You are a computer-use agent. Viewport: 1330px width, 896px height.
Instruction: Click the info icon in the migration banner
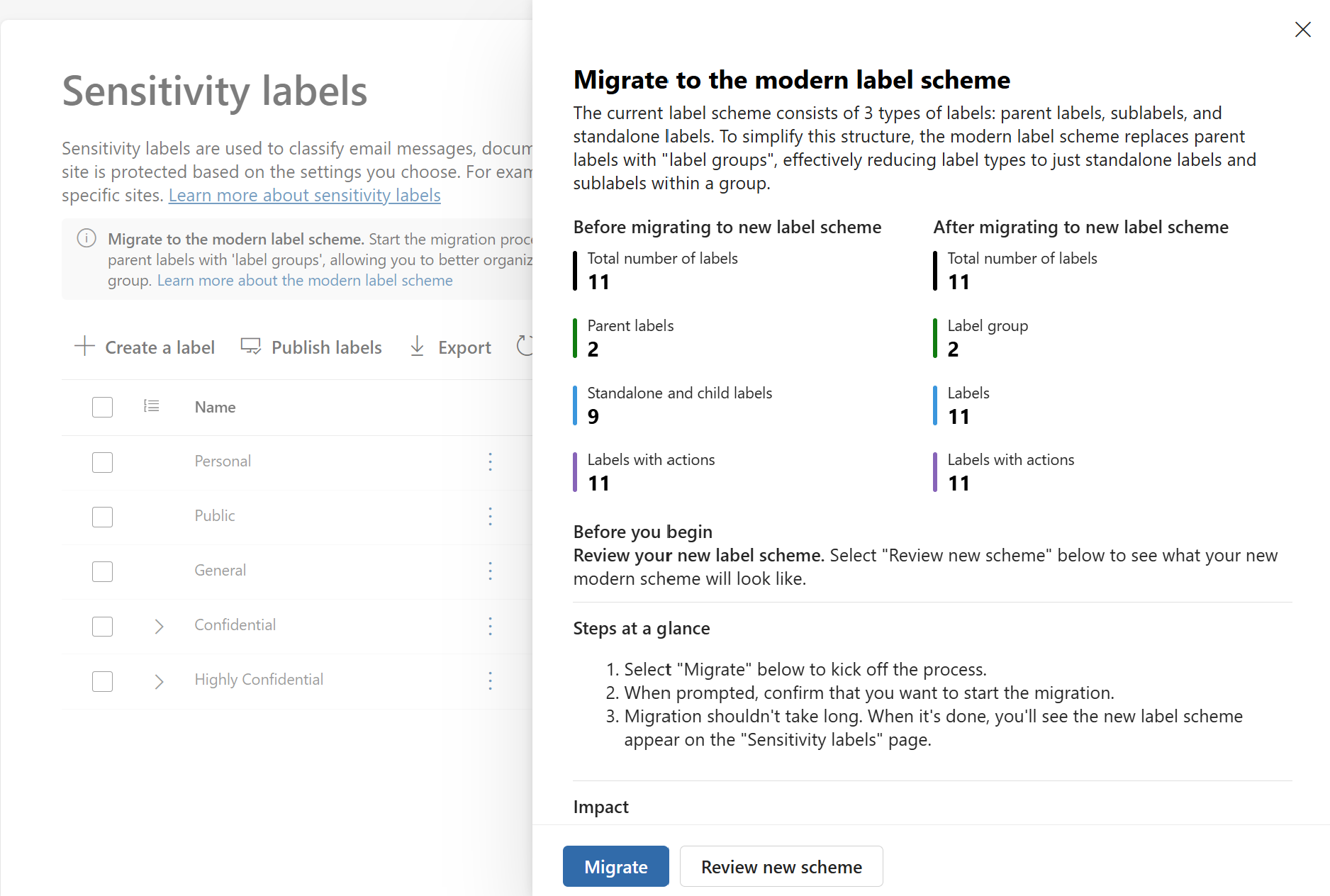click(86, 239)
